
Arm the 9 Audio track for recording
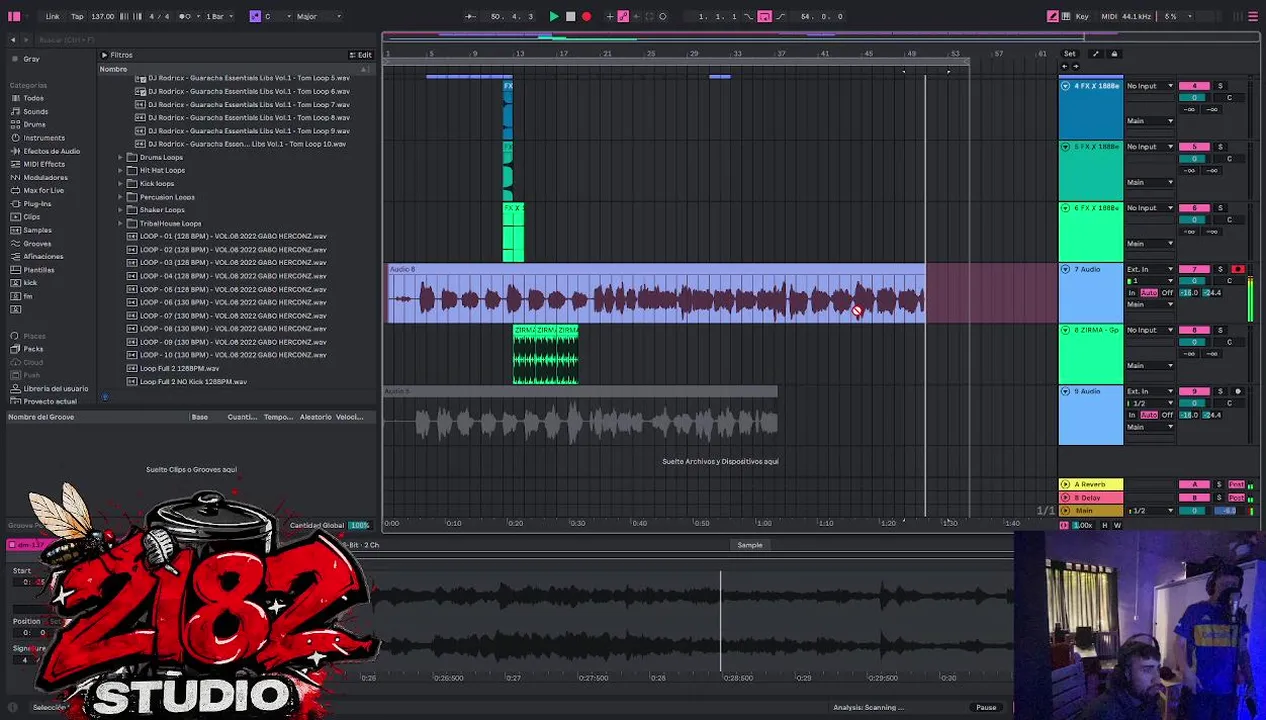point(1238,391)
